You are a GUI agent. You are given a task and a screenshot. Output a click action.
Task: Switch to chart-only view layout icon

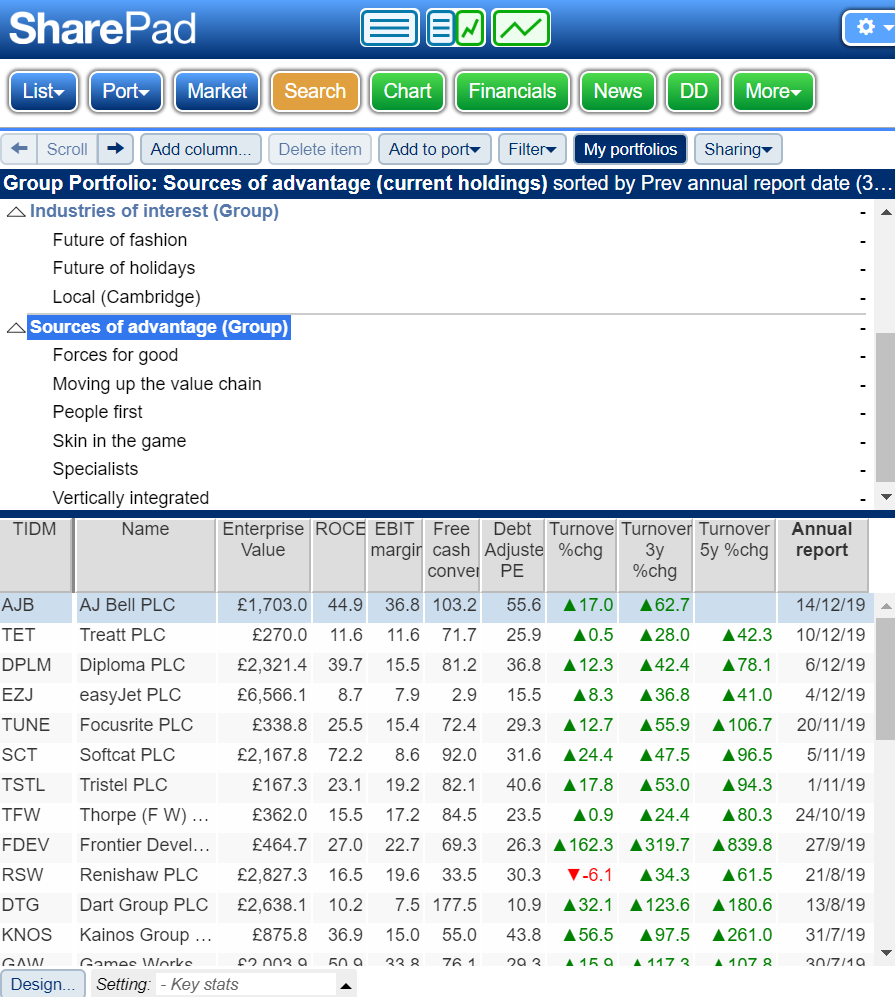click(521, 28)
